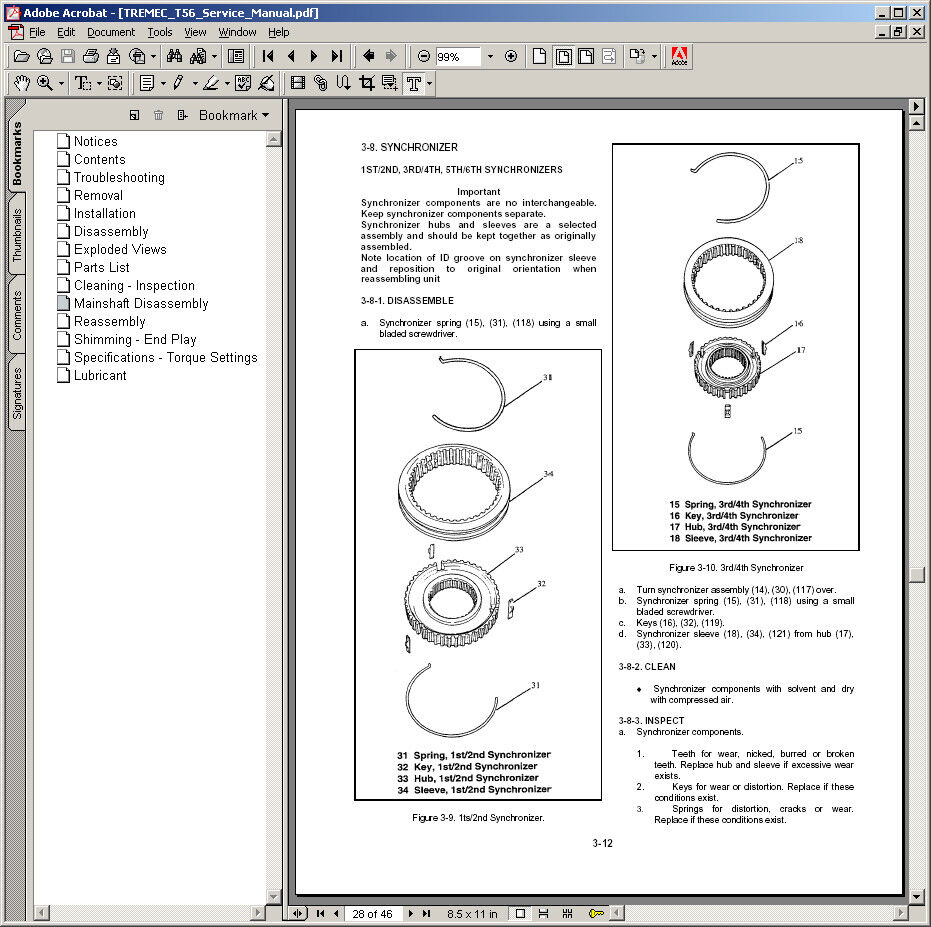Select the Movie tool filmstrip icon

(x=298, y=83)
